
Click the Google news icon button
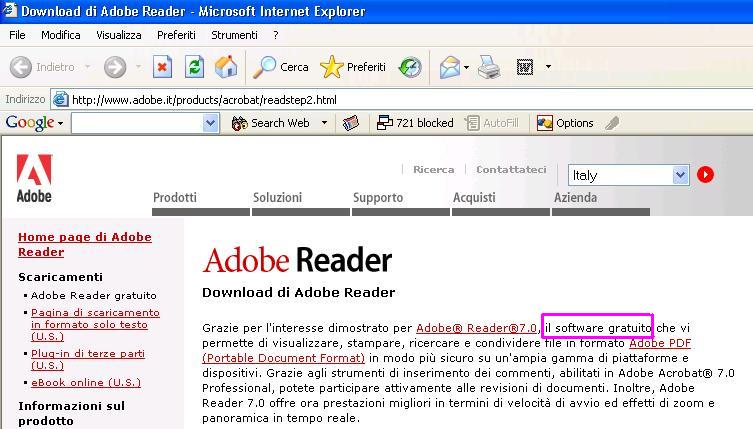tap(351, 123)
